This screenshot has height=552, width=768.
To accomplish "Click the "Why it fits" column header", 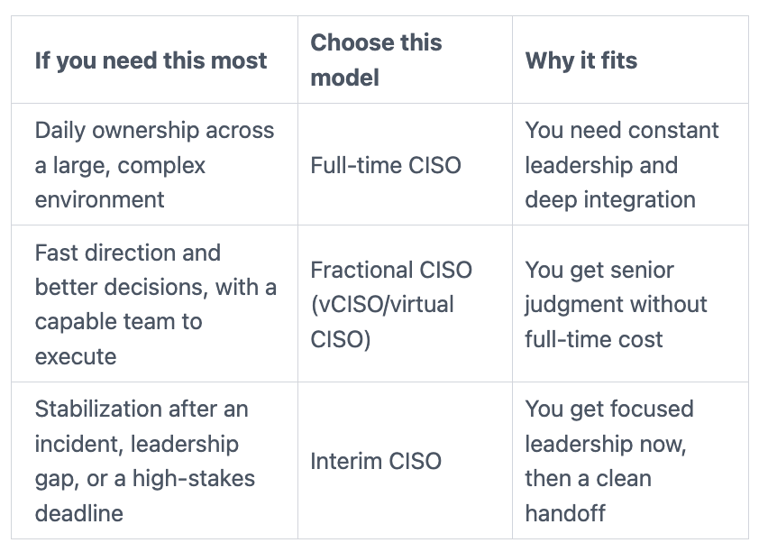I will tap(581, 60).
